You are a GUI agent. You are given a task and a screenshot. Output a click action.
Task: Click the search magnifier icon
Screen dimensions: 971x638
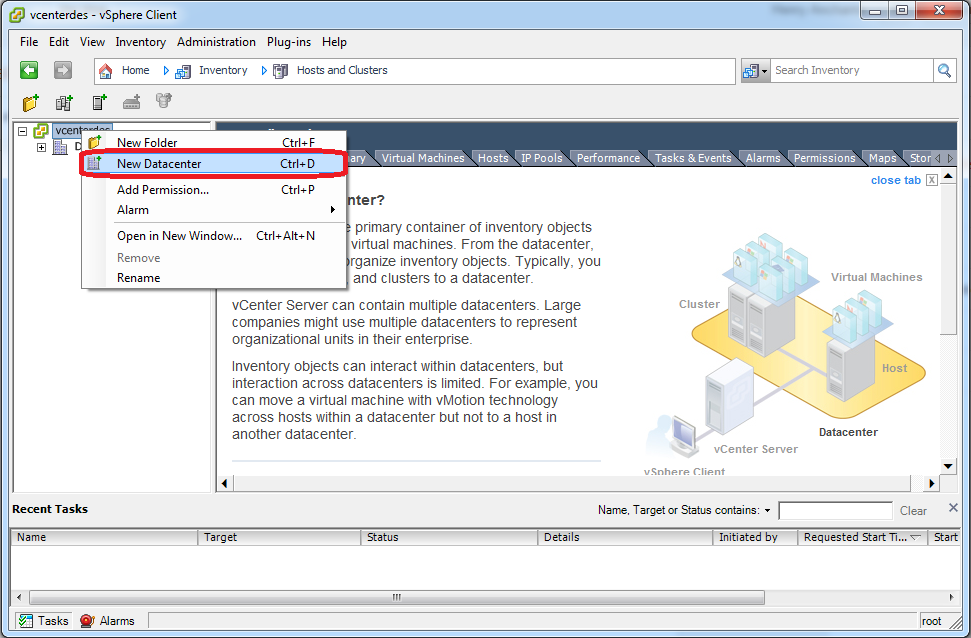pyautogui.click(x=944, y=70)
